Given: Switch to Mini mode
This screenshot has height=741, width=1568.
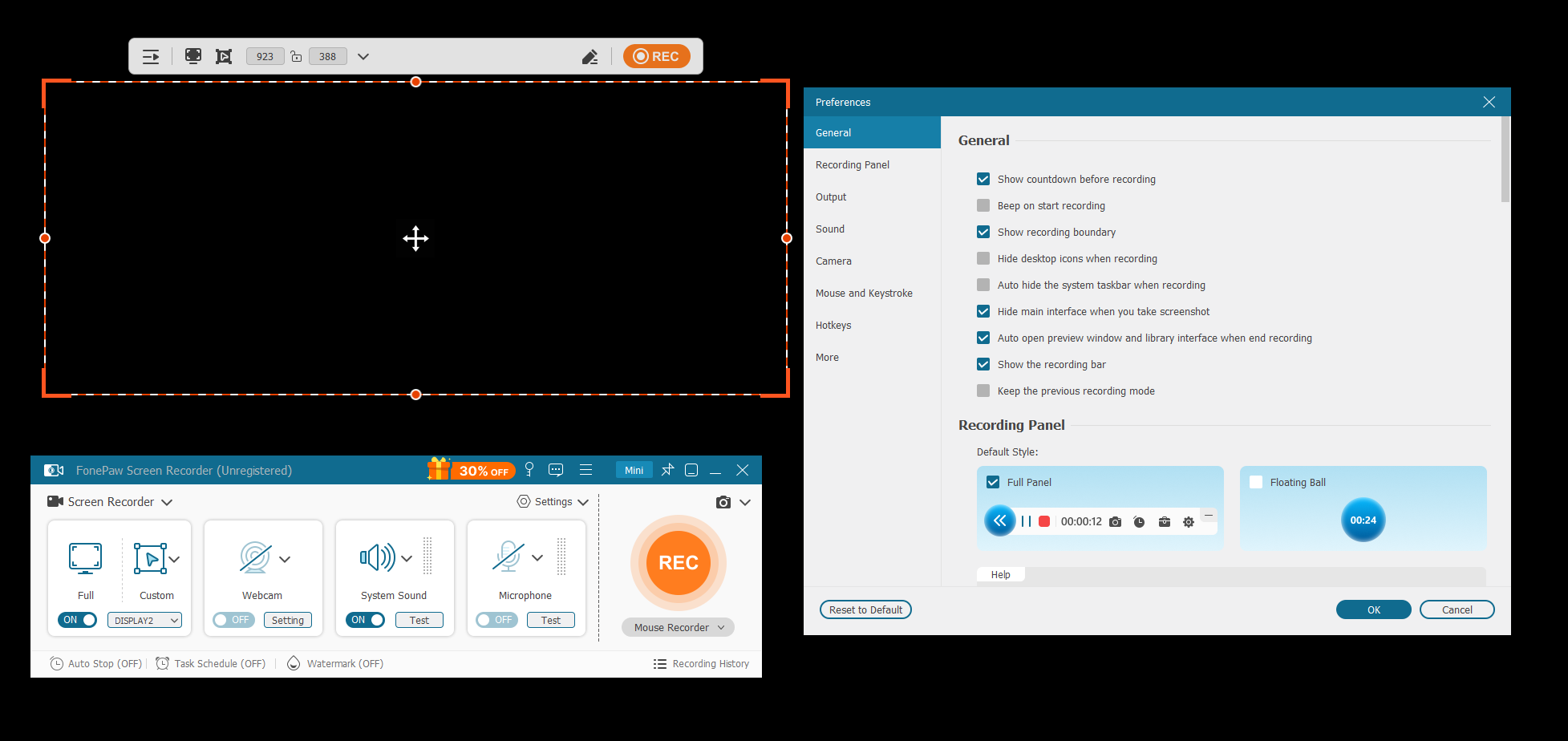Looking at the screenshot, I should 634,470.
